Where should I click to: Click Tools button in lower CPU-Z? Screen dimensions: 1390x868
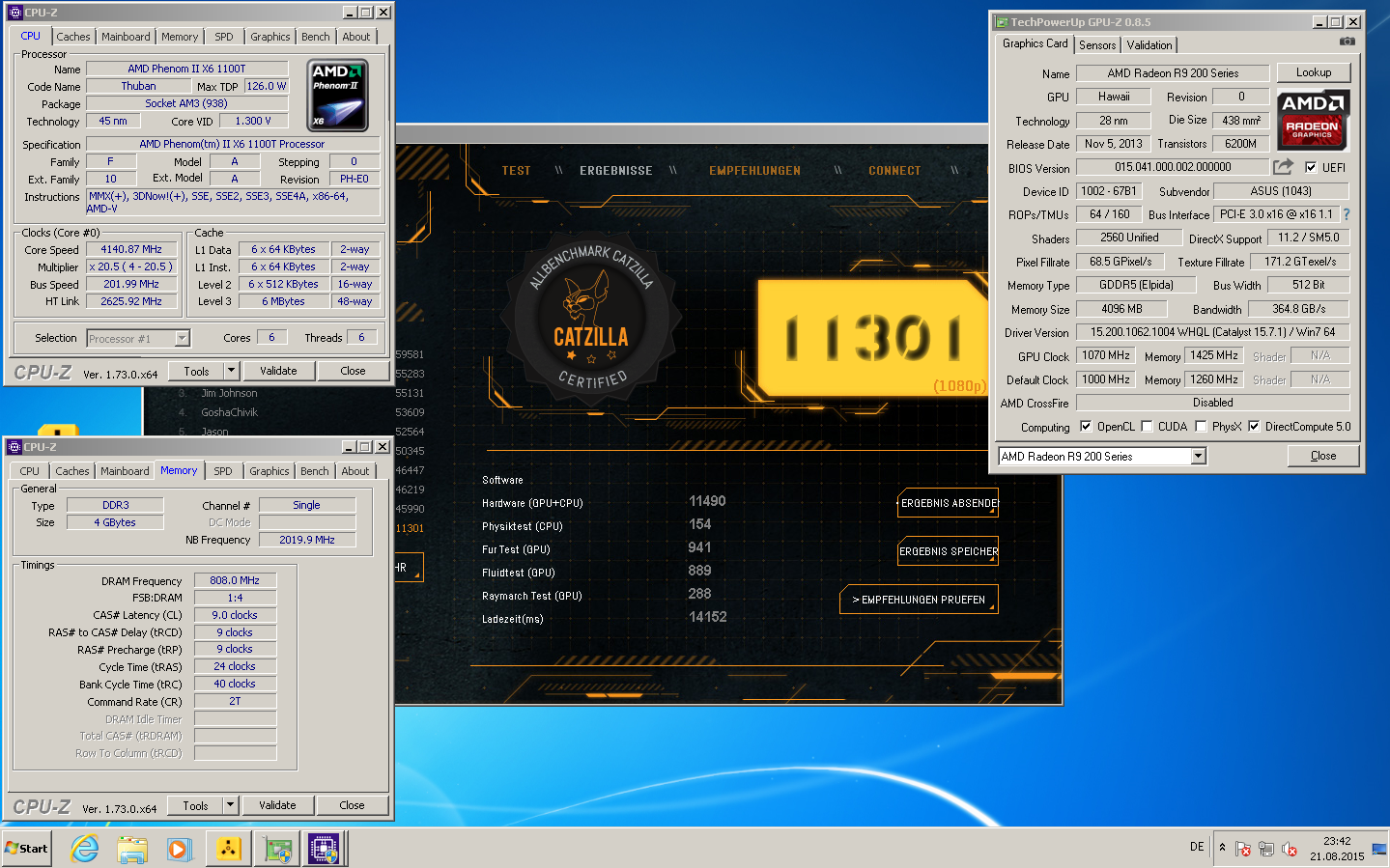(x=196, y=805)
